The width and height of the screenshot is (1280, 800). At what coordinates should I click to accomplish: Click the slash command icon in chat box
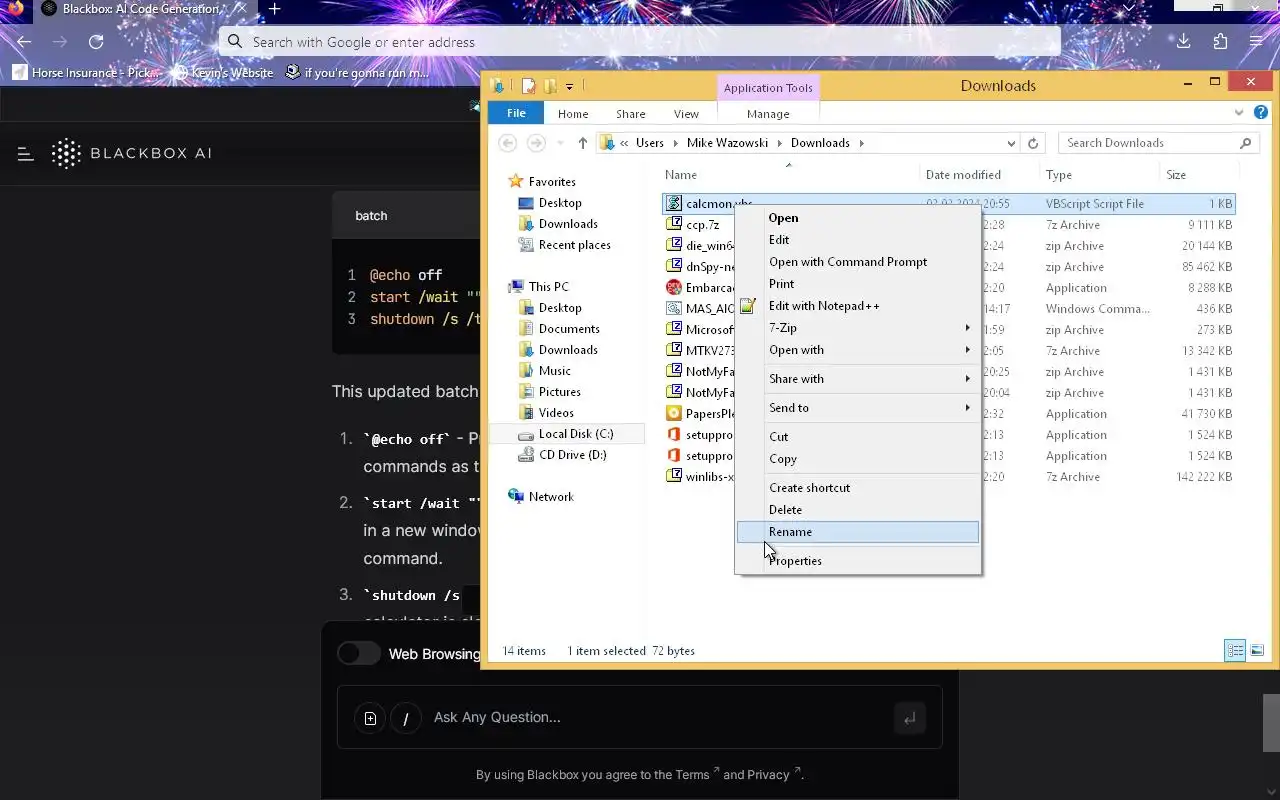coord(405,718)
